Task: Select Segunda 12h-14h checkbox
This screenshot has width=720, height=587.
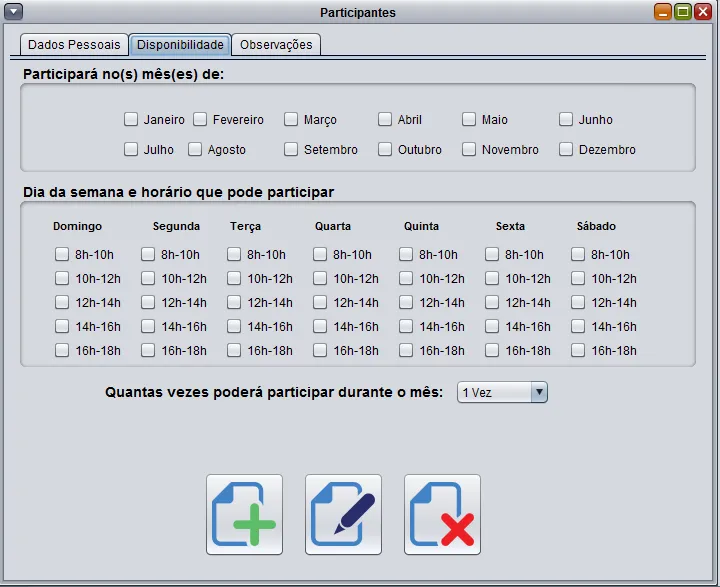Action: click(148, 302)
